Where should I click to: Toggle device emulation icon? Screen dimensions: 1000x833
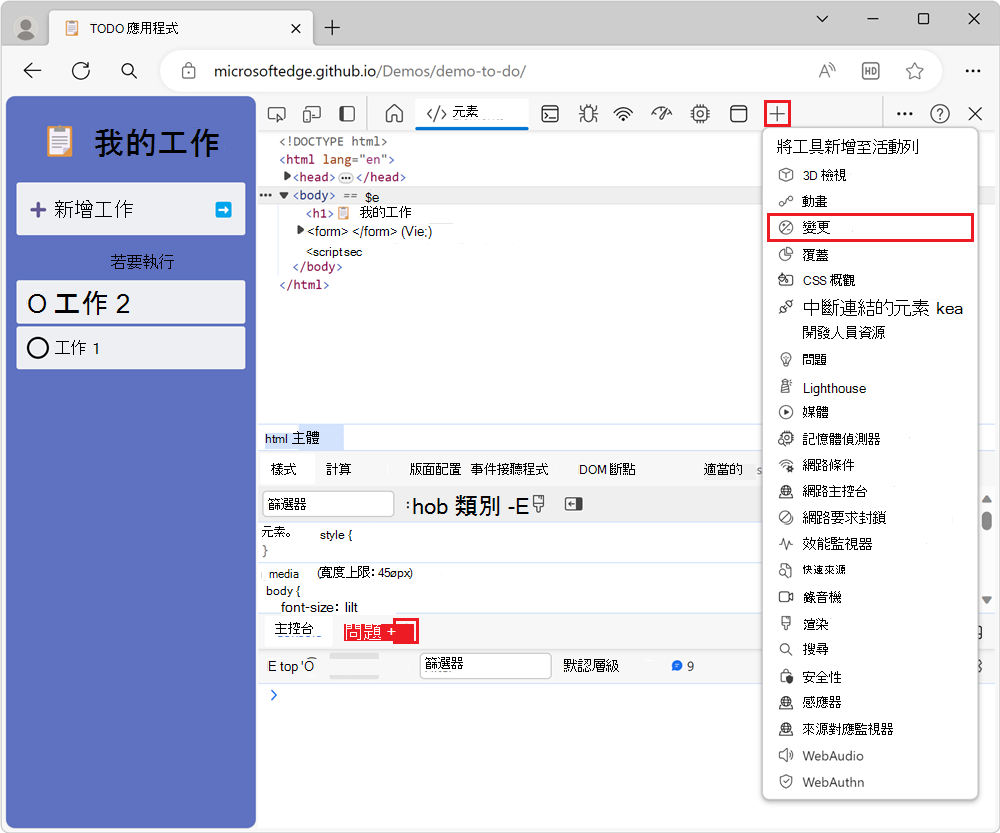tap(312, 114)
